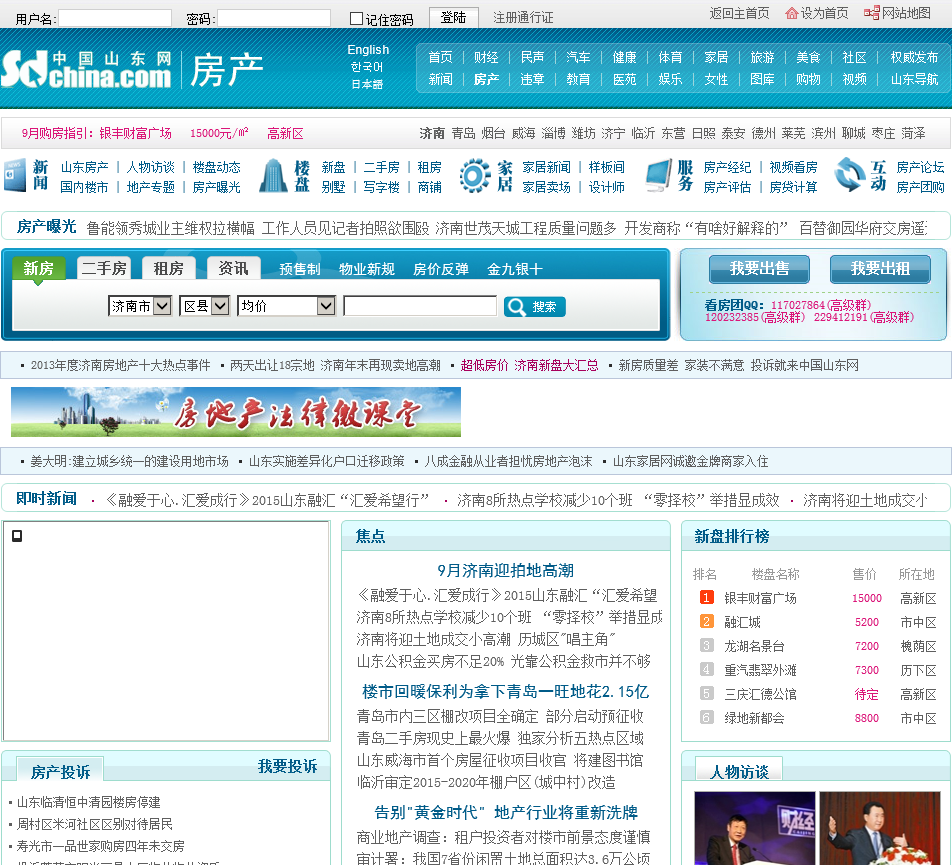The width and height of the screenshot is (952, 865).
Task: Click the 返回主首页 link
Action: [x=739, y=13]
